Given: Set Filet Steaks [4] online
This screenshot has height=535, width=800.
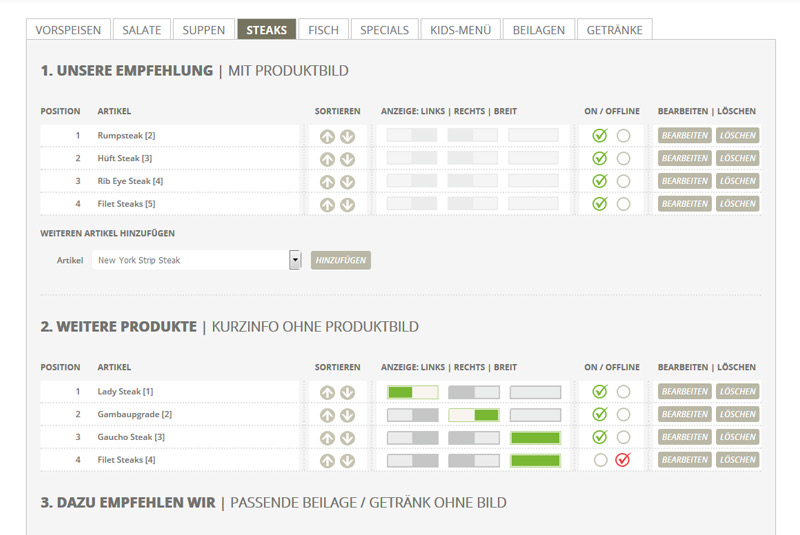Looking at the screenshot, I should [601, 460].
